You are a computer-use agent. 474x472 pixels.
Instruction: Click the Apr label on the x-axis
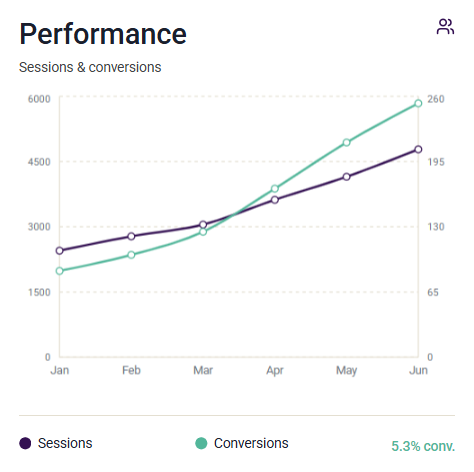click(275, 371)
